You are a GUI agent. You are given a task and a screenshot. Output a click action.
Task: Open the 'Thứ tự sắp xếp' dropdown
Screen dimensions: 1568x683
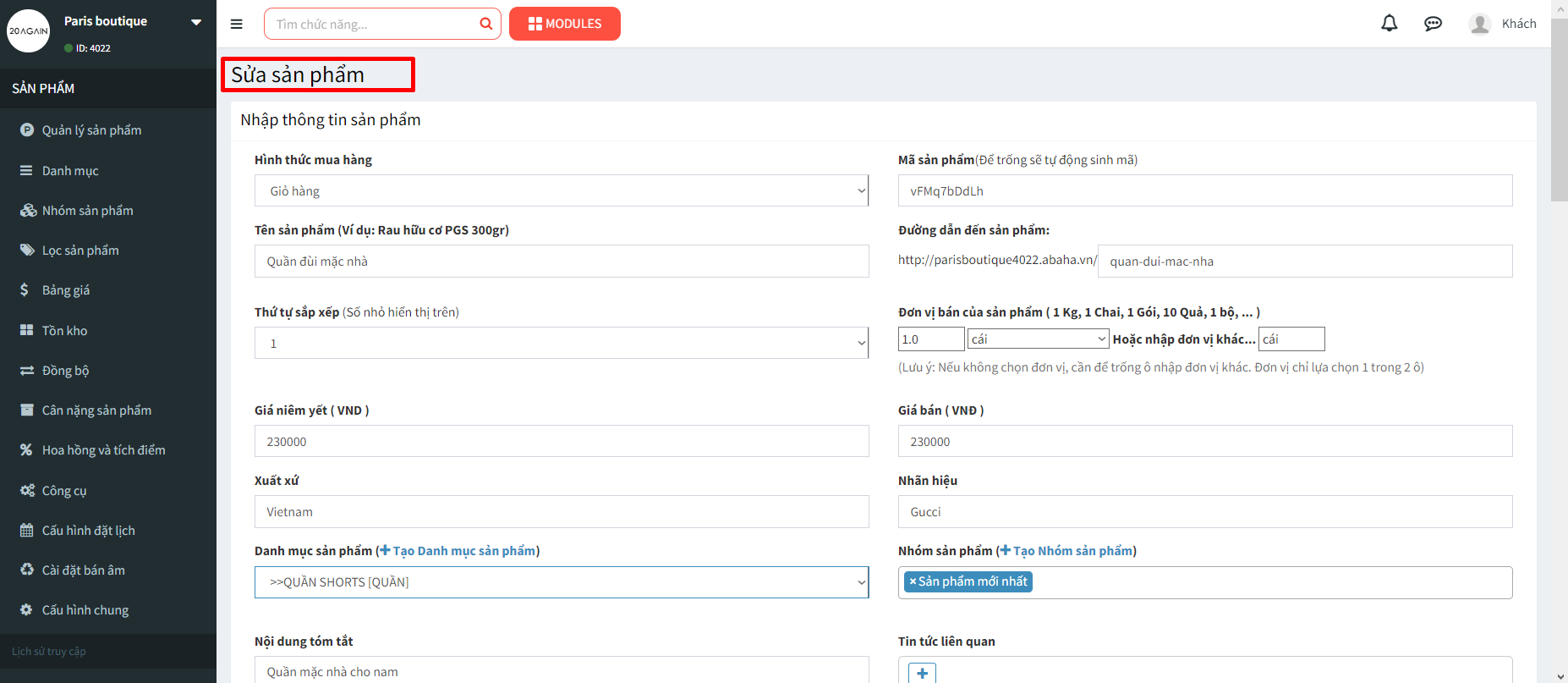click(x=561, y=344)
